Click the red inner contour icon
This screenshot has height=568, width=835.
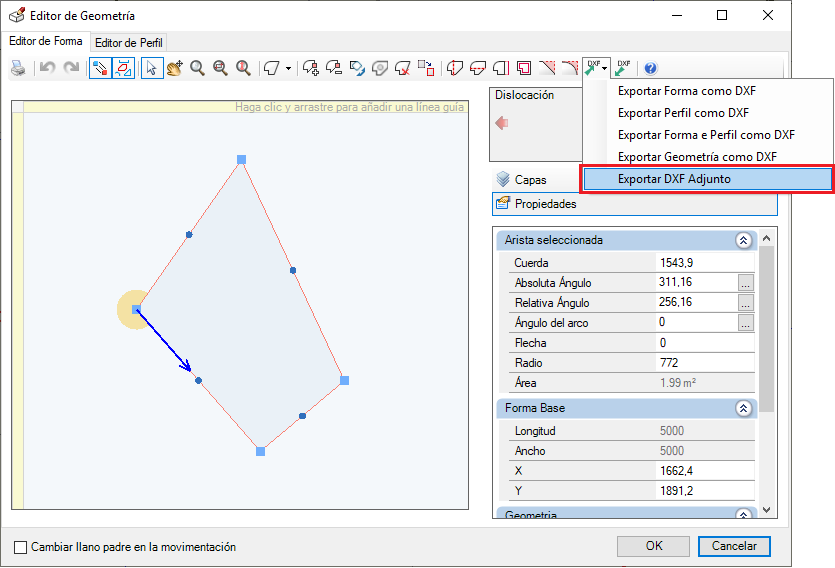[x=524, y=68]
